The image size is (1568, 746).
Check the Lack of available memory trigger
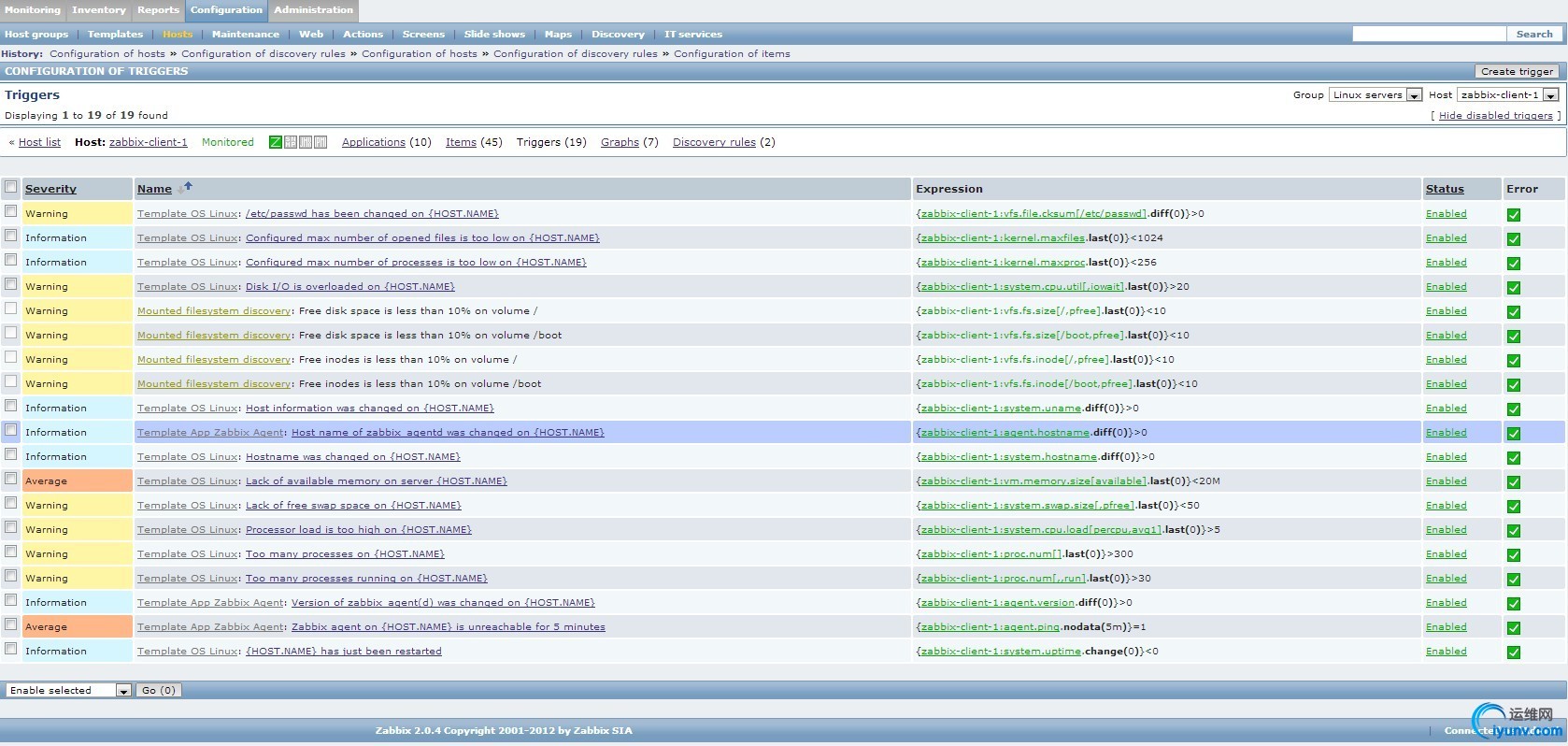(x=11, y=479)
